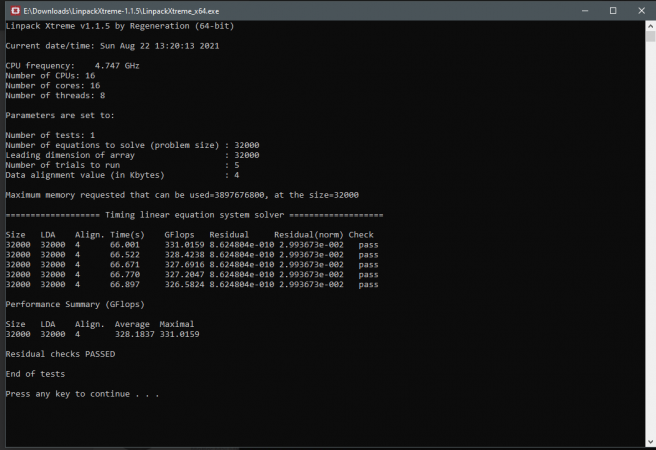Click the 'Leading dimension of array' line
656x450 pixels.
coord(132,155)
